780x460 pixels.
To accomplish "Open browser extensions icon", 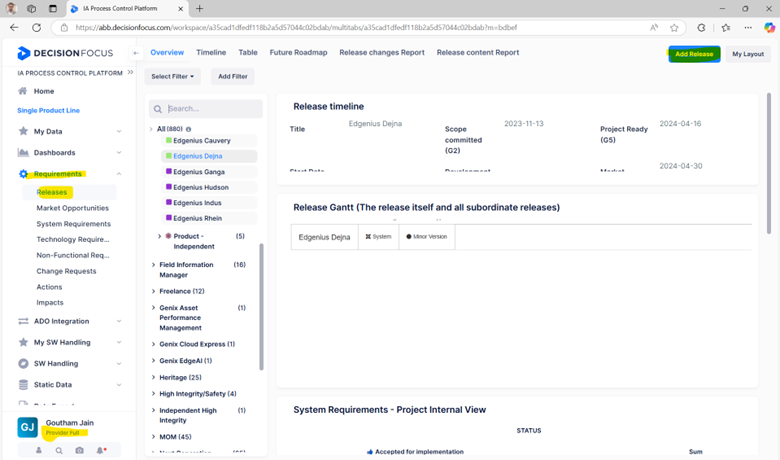I will point(701,27).
